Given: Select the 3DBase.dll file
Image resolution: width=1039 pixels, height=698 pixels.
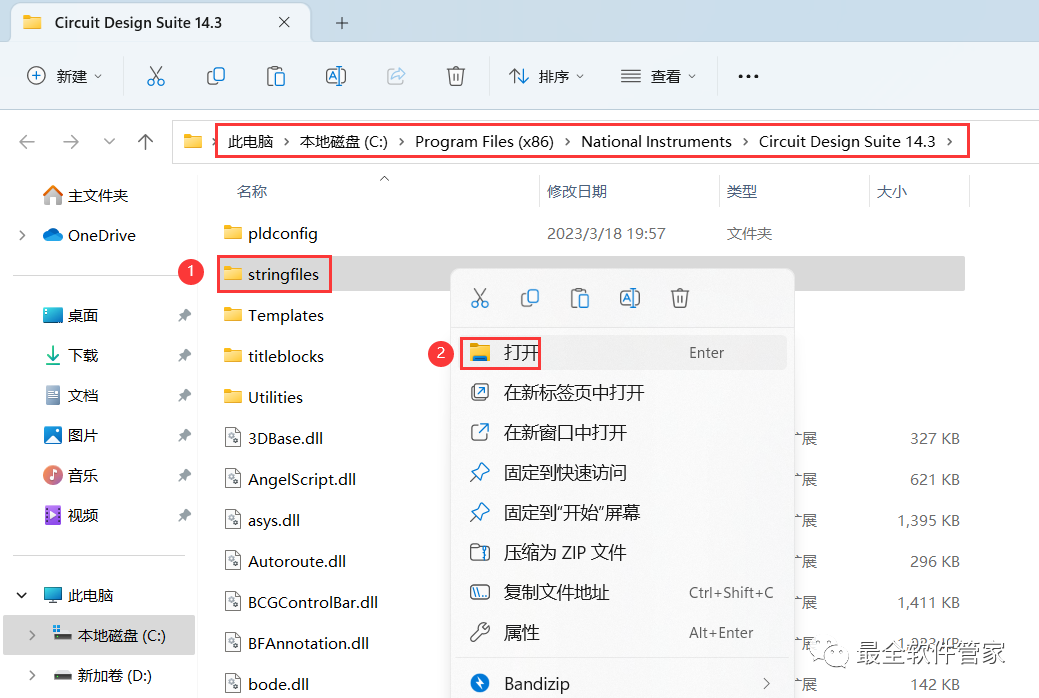Looking at the screenshot, I should [274, 438].
